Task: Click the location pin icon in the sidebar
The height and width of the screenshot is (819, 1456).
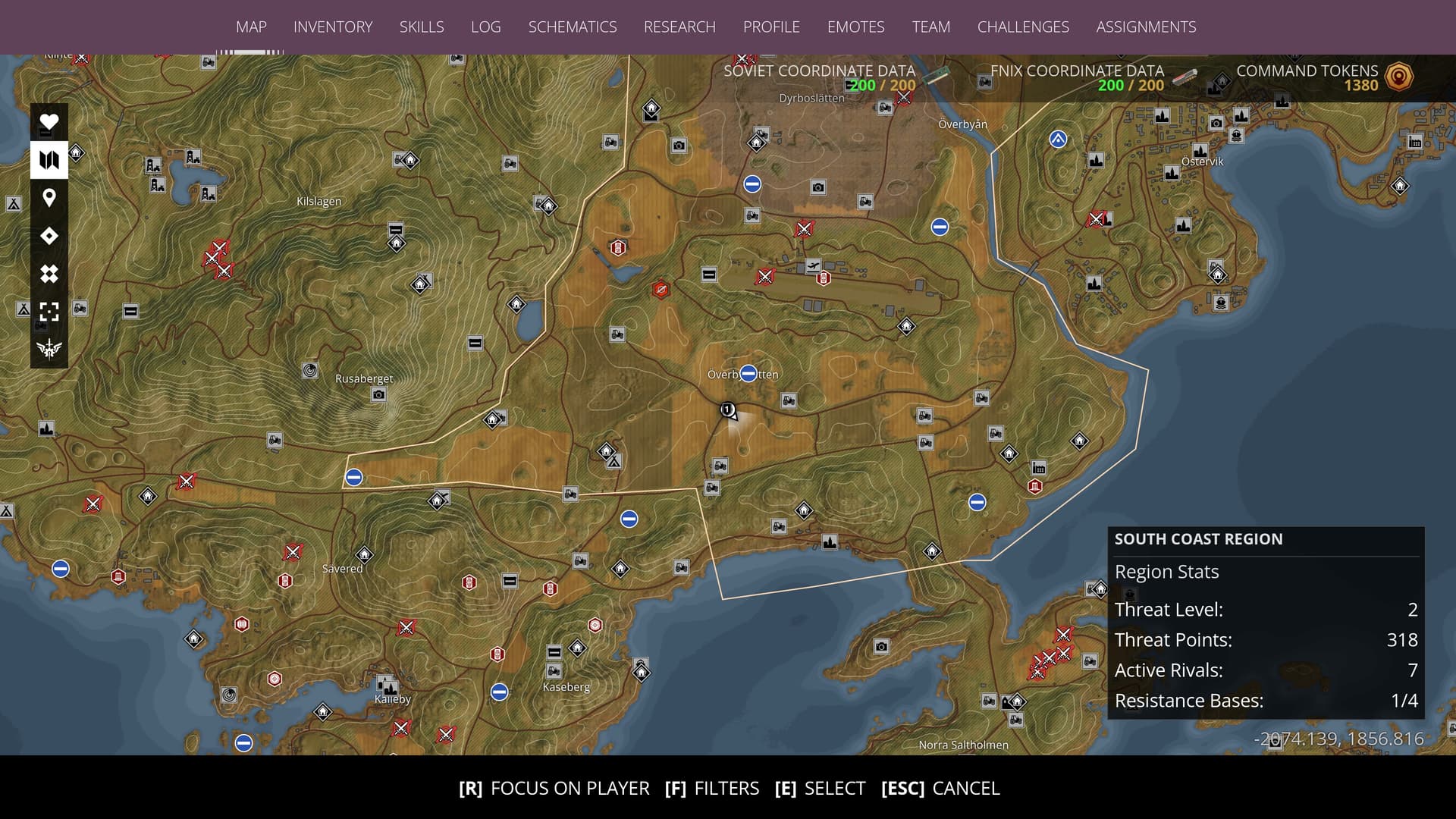Action: (49, 198)
